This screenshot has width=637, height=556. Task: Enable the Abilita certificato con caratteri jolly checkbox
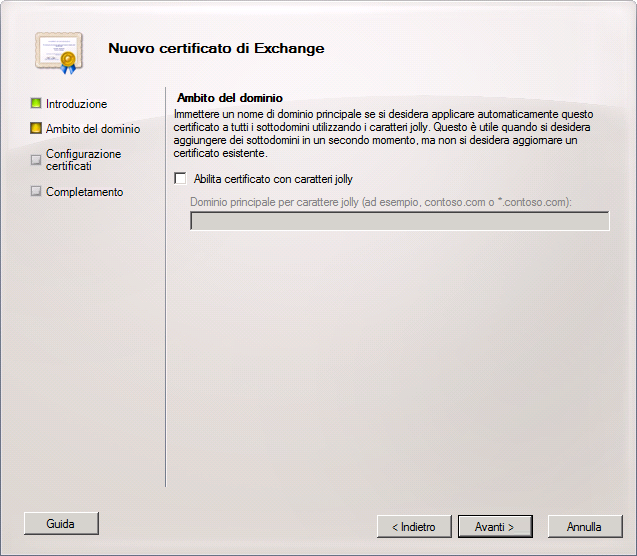[x=180, y=178]
